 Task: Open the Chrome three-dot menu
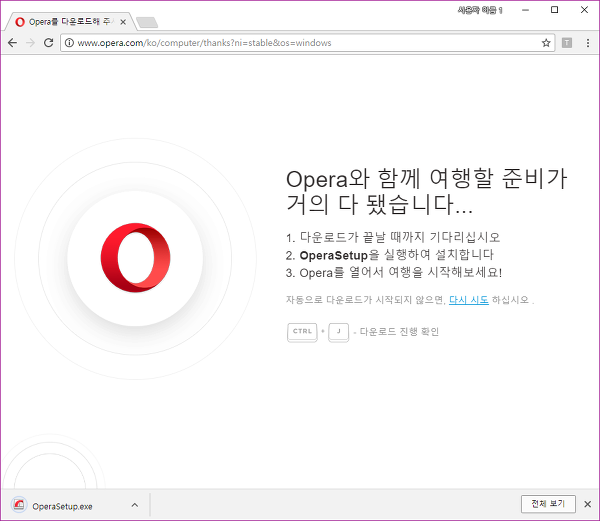(x=588, y=43)
